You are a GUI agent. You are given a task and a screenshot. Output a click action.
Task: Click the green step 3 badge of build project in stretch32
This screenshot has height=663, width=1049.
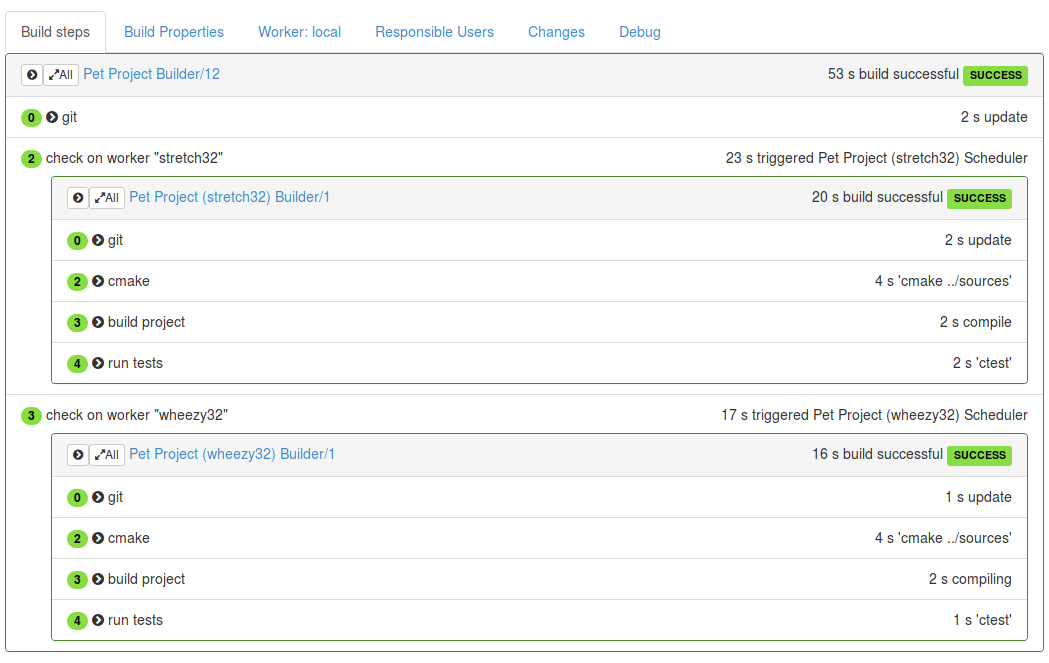point(77,322)
